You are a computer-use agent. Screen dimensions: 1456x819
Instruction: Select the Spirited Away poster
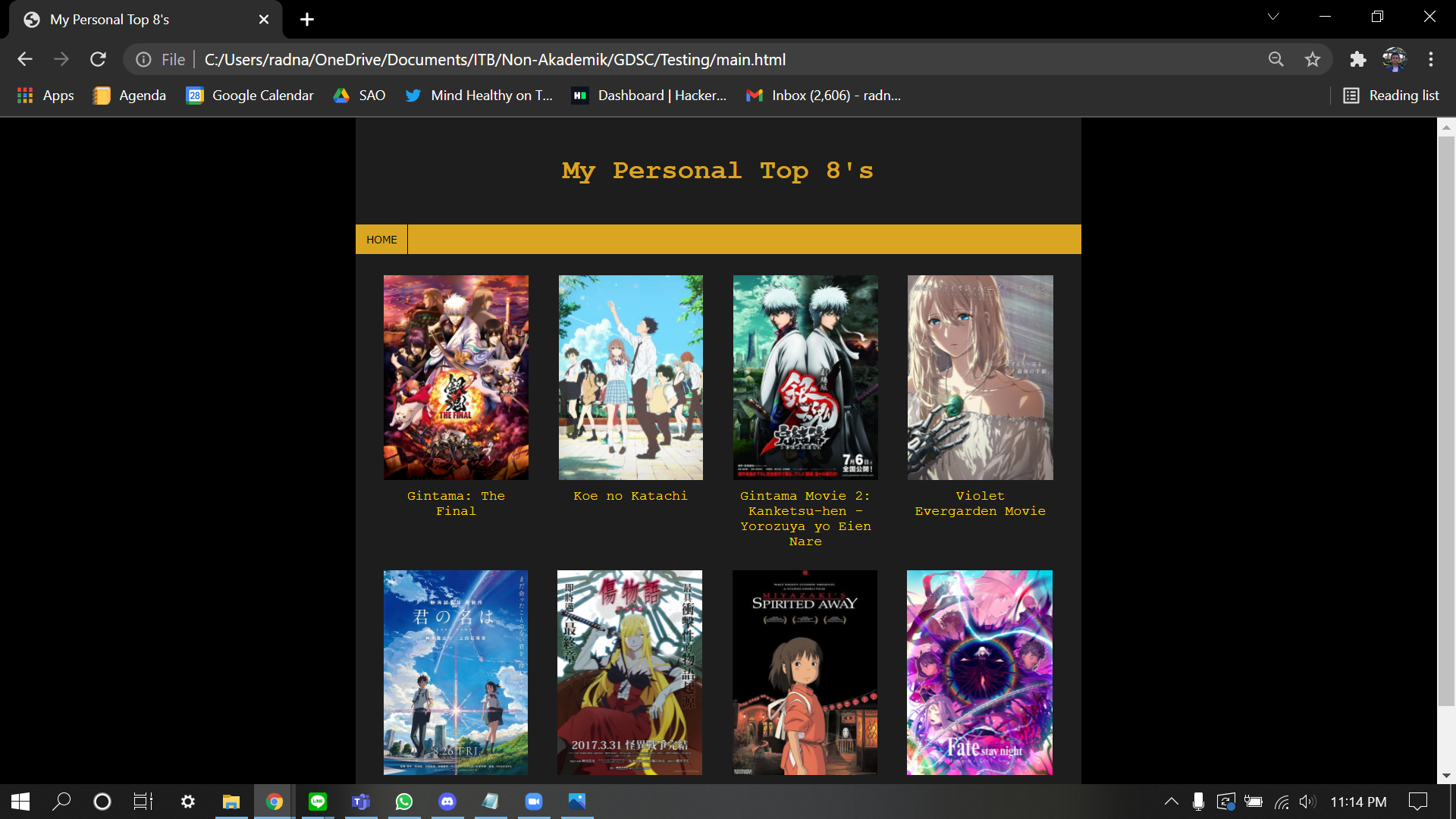(805, 673)
